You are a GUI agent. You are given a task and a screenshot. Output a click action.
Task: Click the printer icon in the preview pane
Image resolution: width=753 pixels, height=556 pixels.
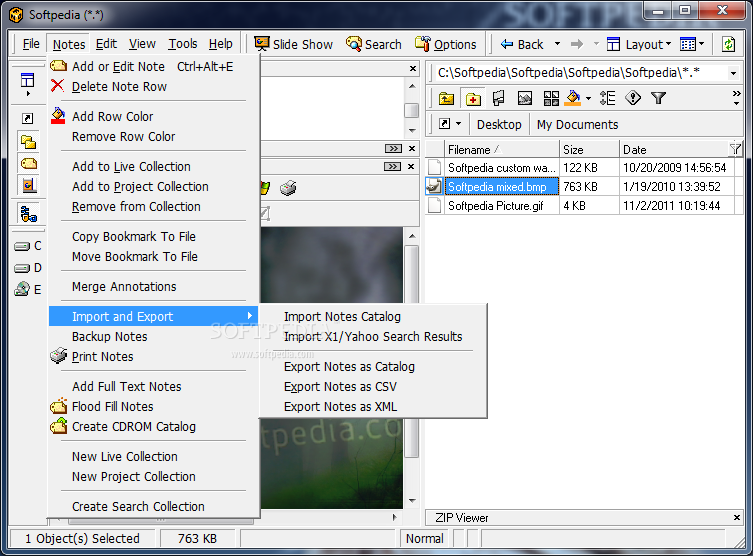(288, 188)
